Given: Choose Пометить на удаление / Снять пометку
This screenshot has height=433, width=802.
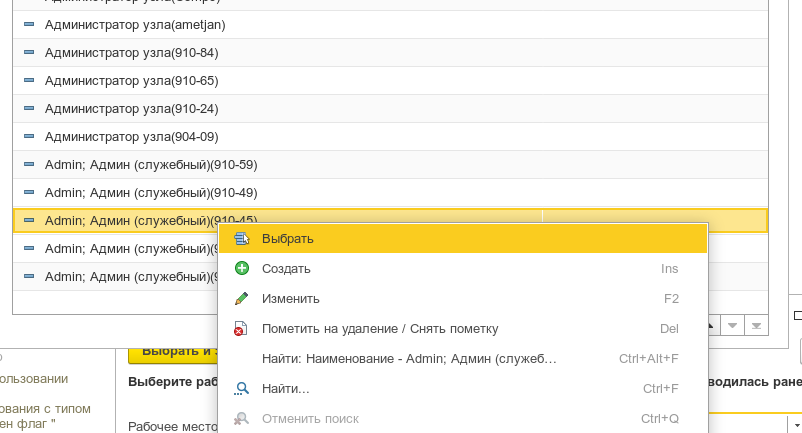Looking at the screenshot, I should coord(379,329).
